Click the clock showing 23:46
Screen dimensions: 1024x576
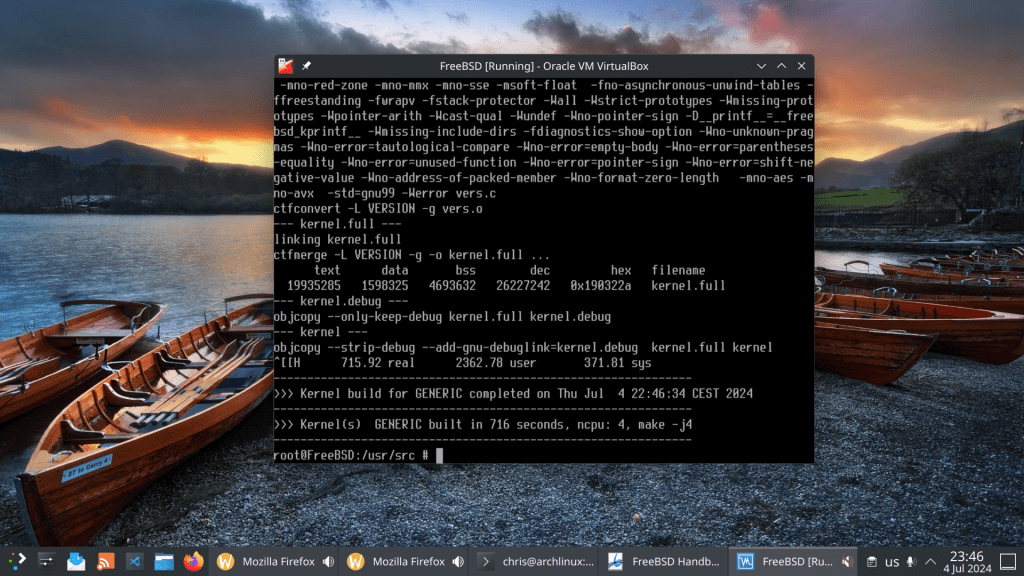965,561
